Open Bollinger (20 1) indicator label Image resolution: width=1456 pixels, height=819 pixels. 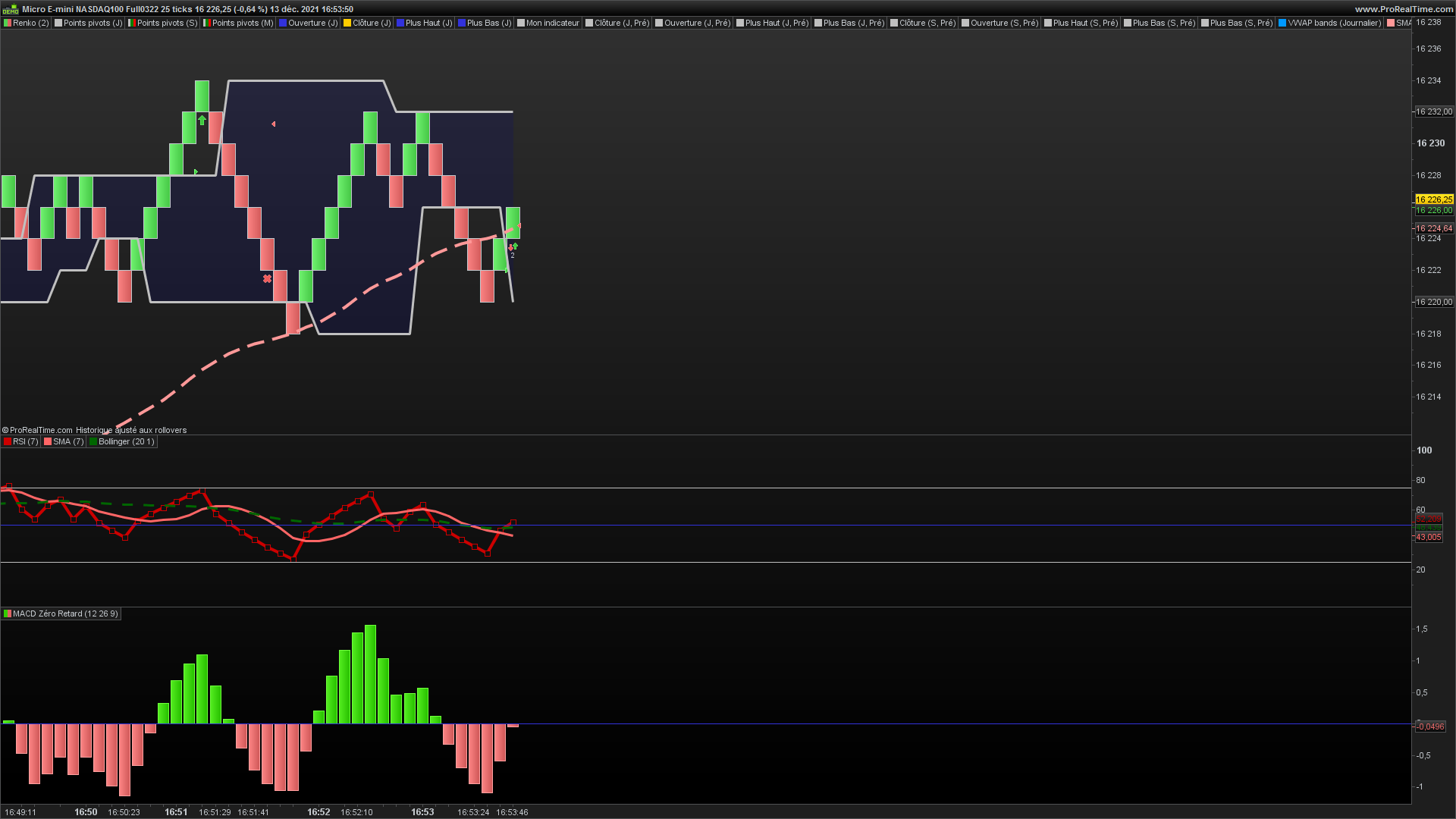tap(126, 441)
